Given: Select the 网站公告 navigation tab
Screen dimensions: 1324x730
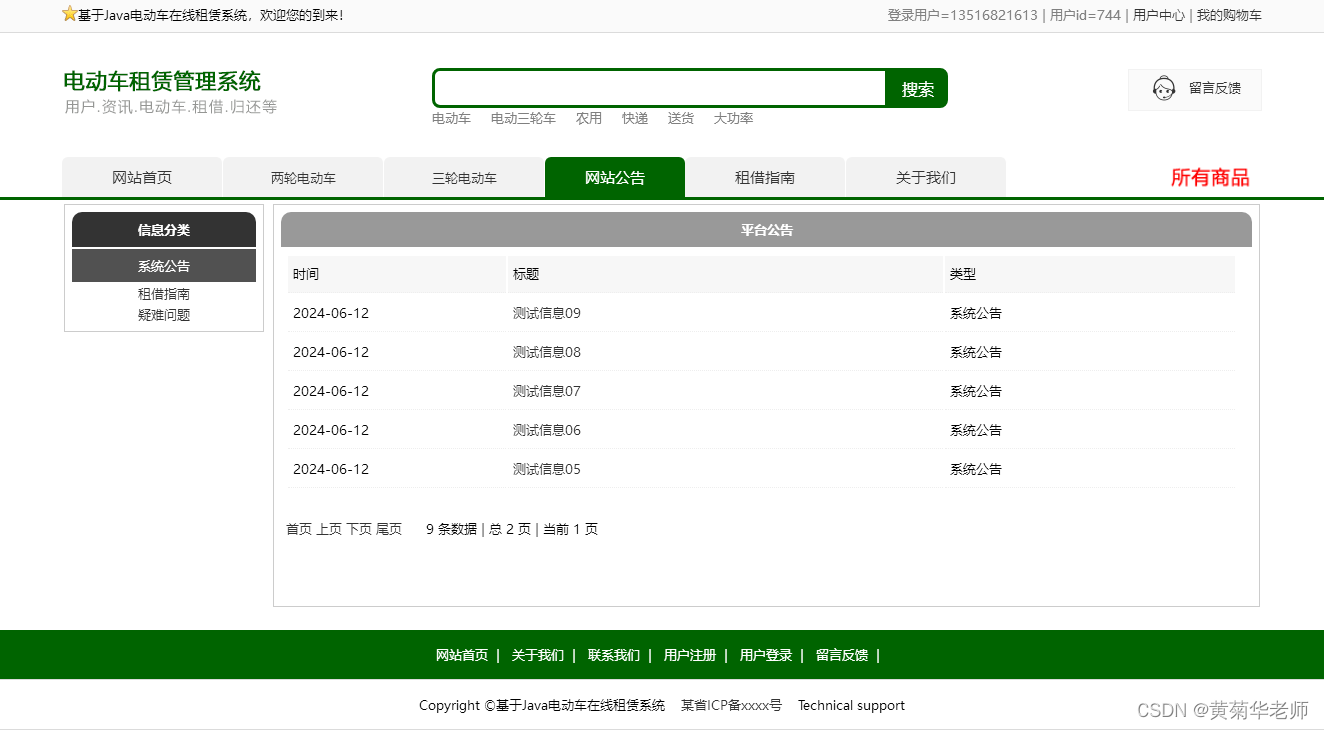Looking at the screenshot, I should click(615, 177).
